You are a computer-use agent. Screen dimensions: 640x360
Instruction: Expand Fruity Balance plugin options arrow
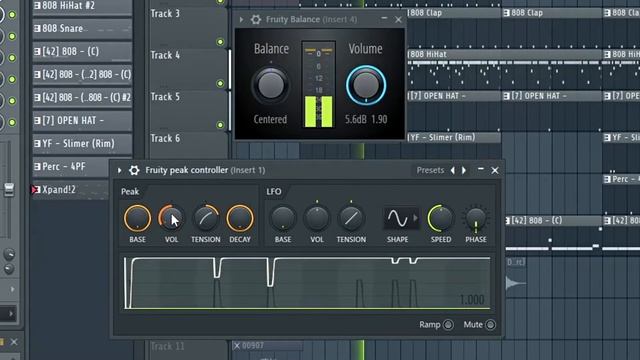point(241,19)
